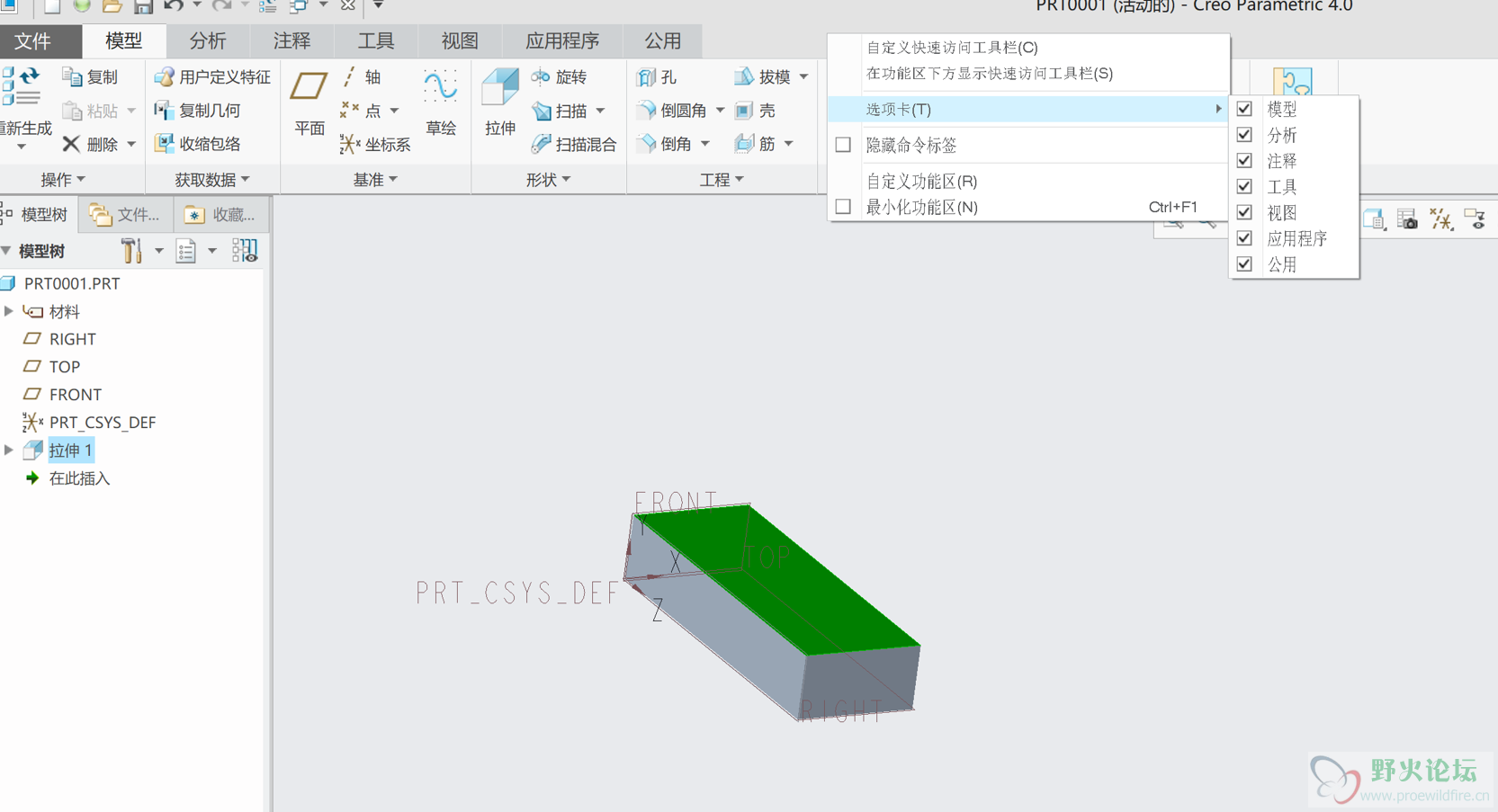Open the 扫描 dropdown arrow

(x=600, y=111)
